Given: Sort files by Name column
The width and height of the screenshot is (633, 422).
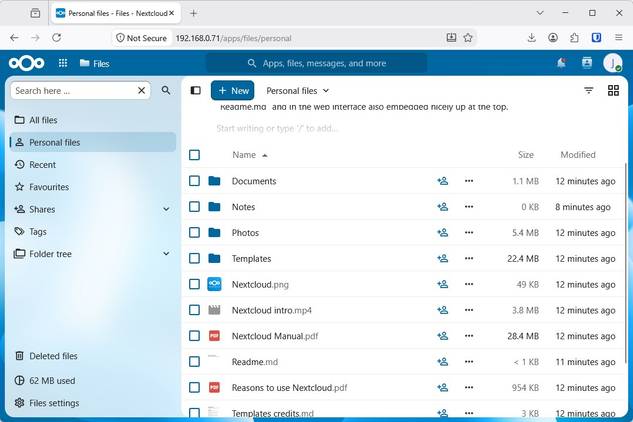Looking at the screenshot, I should pos(249,155).
